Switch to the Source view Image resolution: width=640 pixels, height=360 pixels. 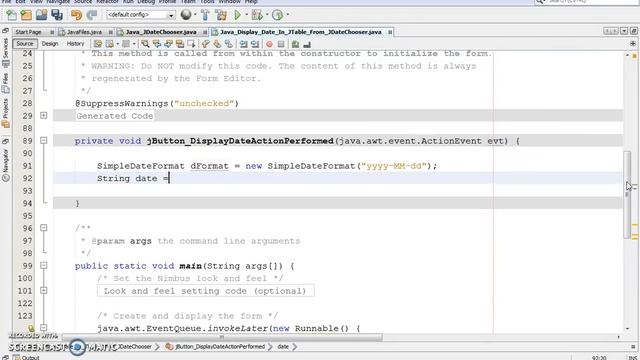[x=25, y=44]
